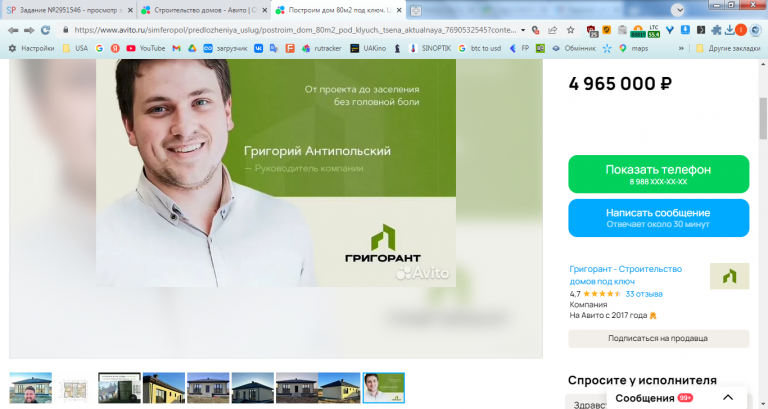Open the Настройки settings bookmark

[x=31, y=48]
